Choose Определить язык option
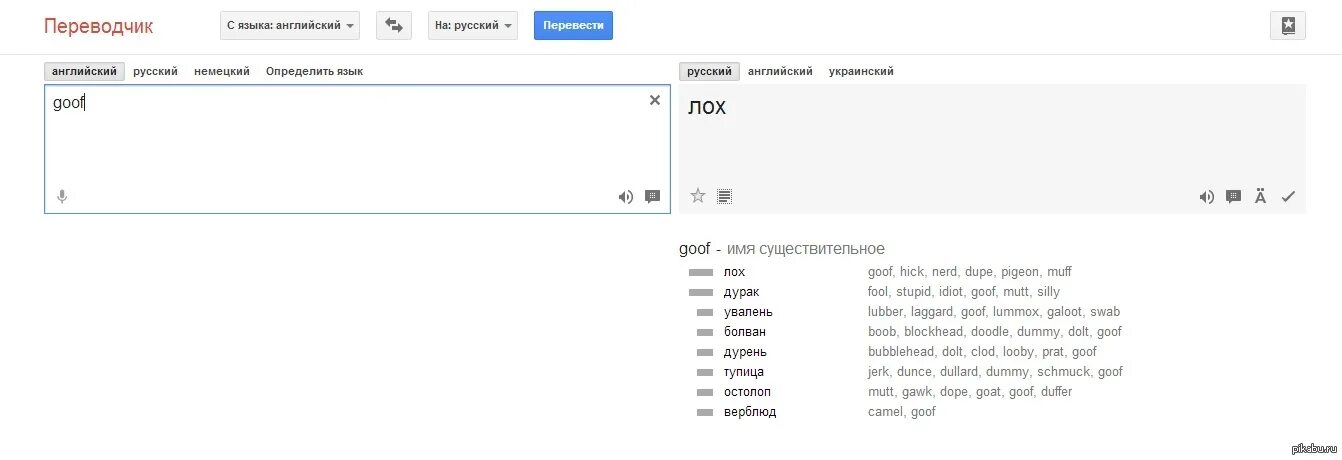This screenshot has width=1342, height=460. [314, 71]
